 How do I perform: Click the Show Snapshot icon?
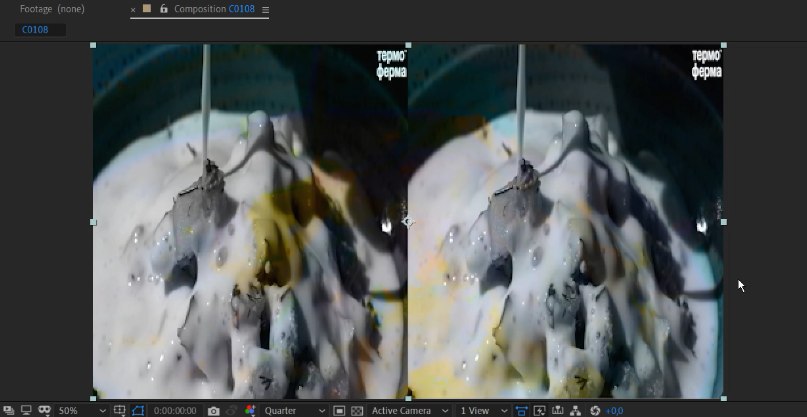click(232, 411)
